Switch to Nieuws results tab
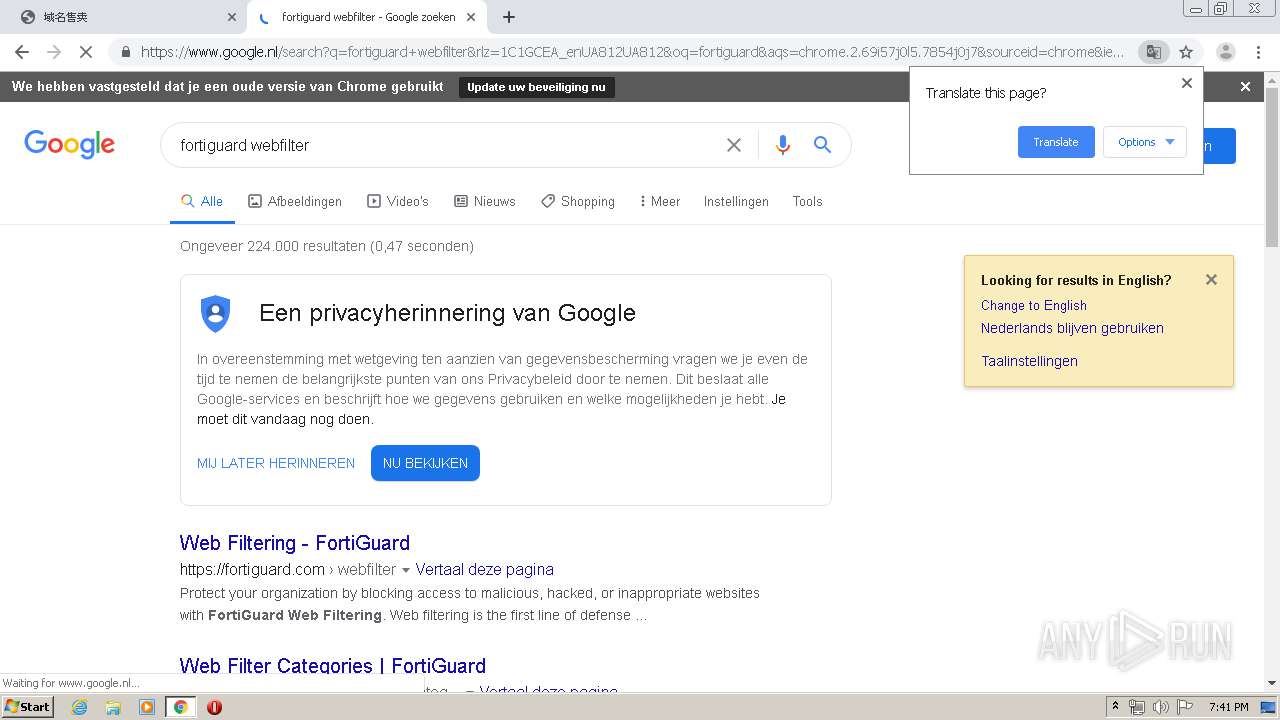 (485, 201)
